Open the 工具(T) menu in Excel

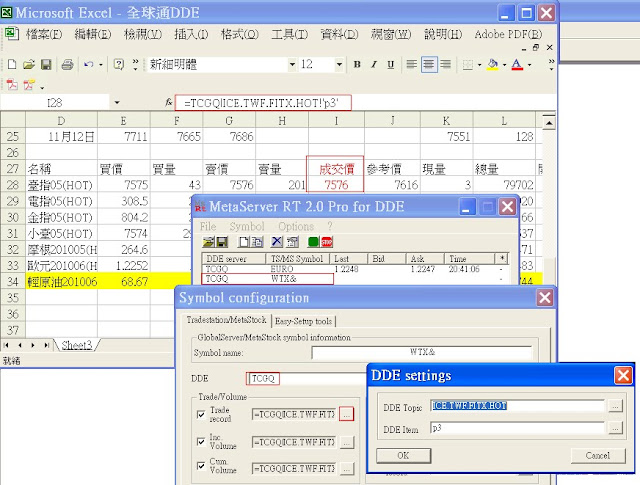click(289, 34)
